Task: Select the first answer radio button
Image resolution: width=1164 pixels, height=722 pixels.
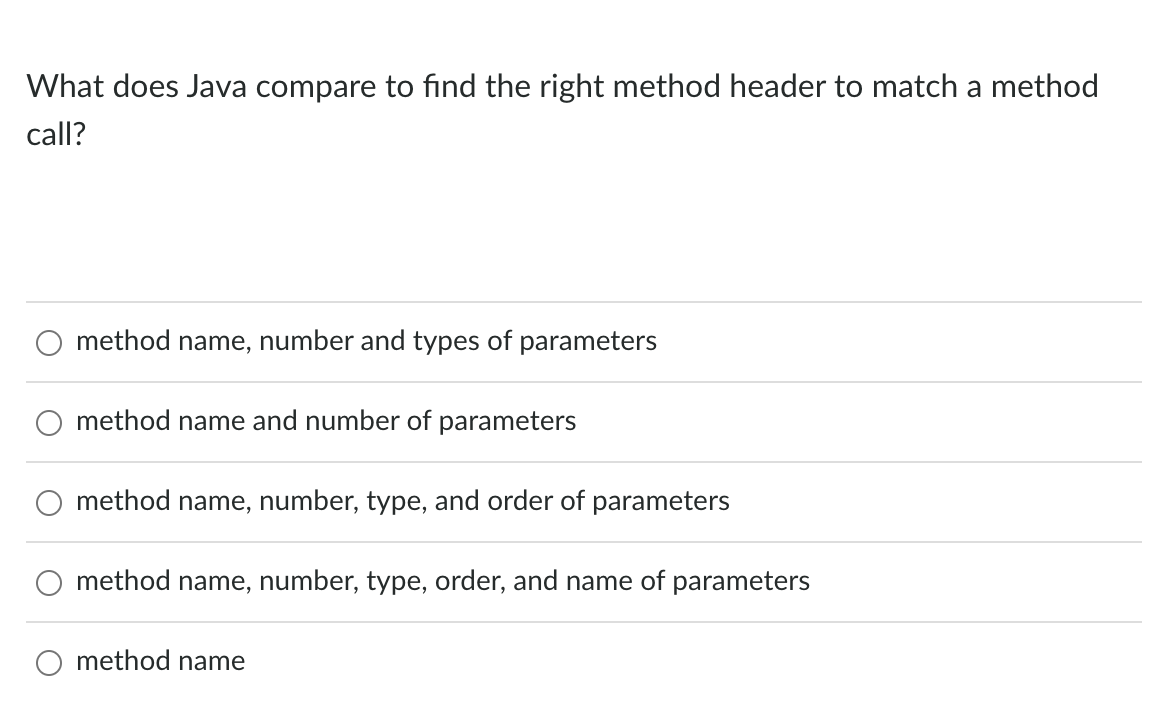Action: tap(48, 342)
